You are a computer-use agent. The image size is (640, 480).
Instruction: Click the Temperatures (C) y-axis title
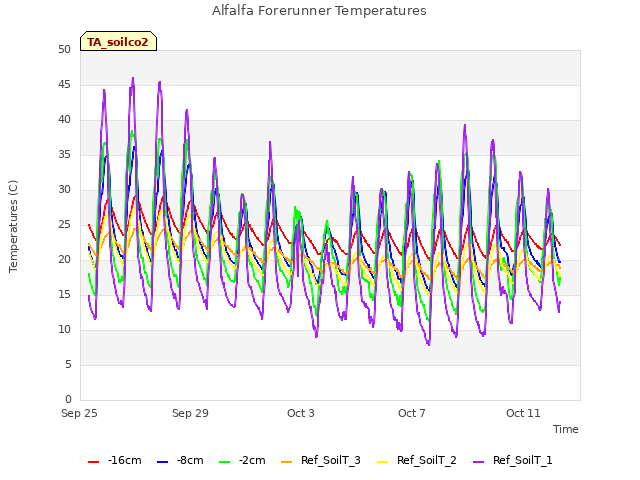pyautogui.click(x=13, y=226)
